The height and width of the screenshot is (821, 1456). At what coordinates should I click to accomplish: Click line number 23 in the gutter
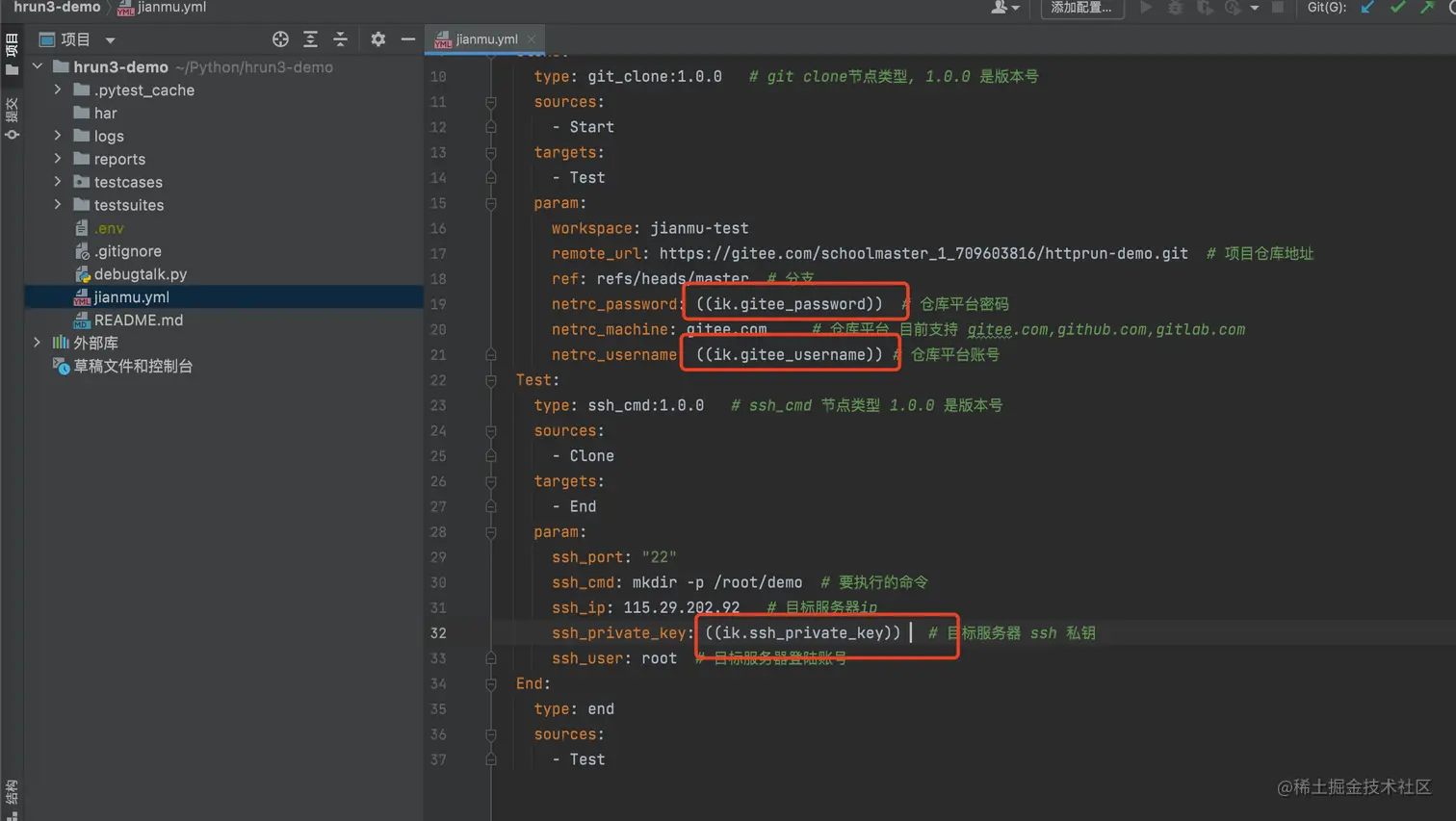coord(438,405)
